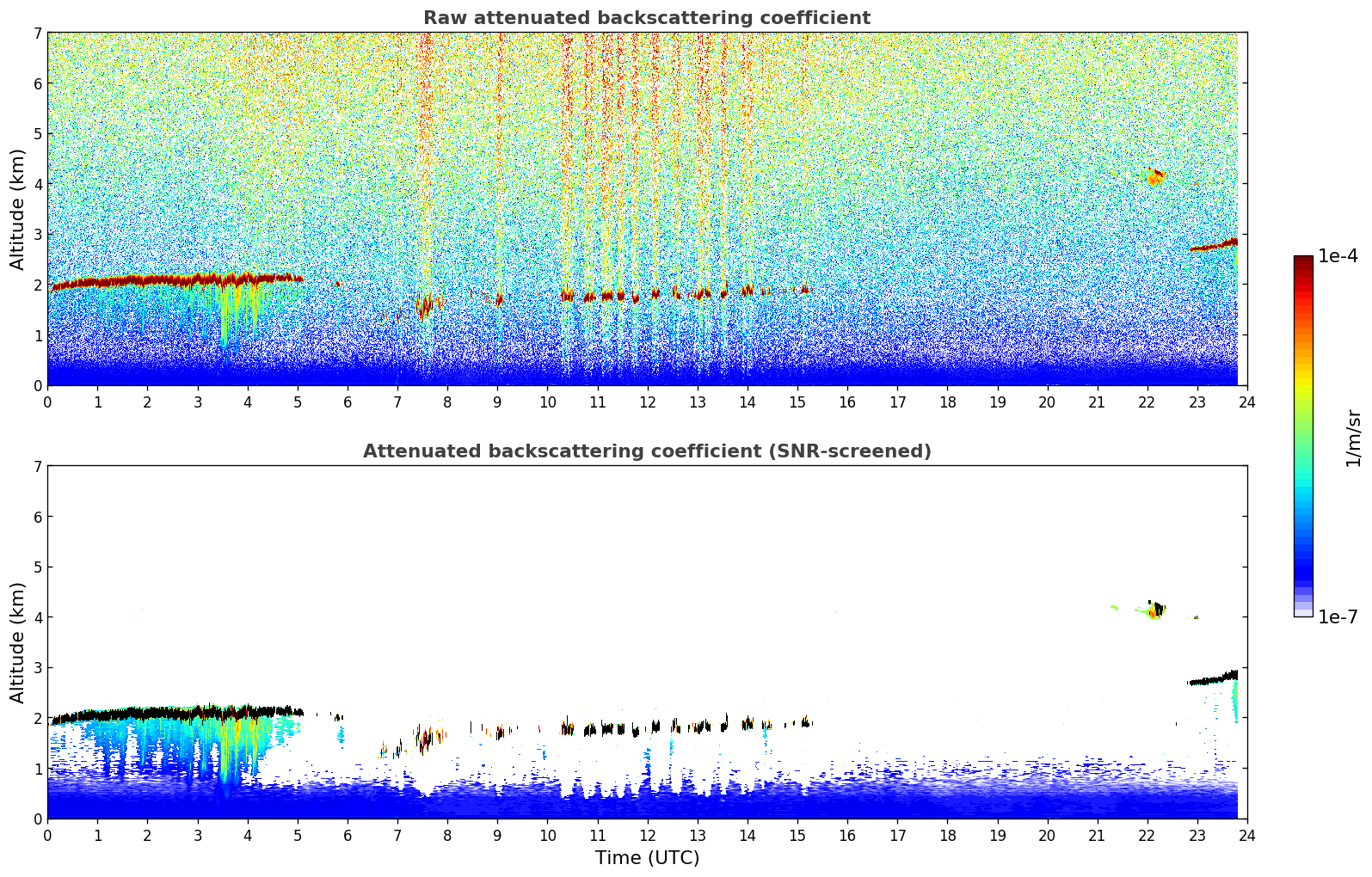Click y-axis tick '5' in bottom plot

(x=37, y=567)
